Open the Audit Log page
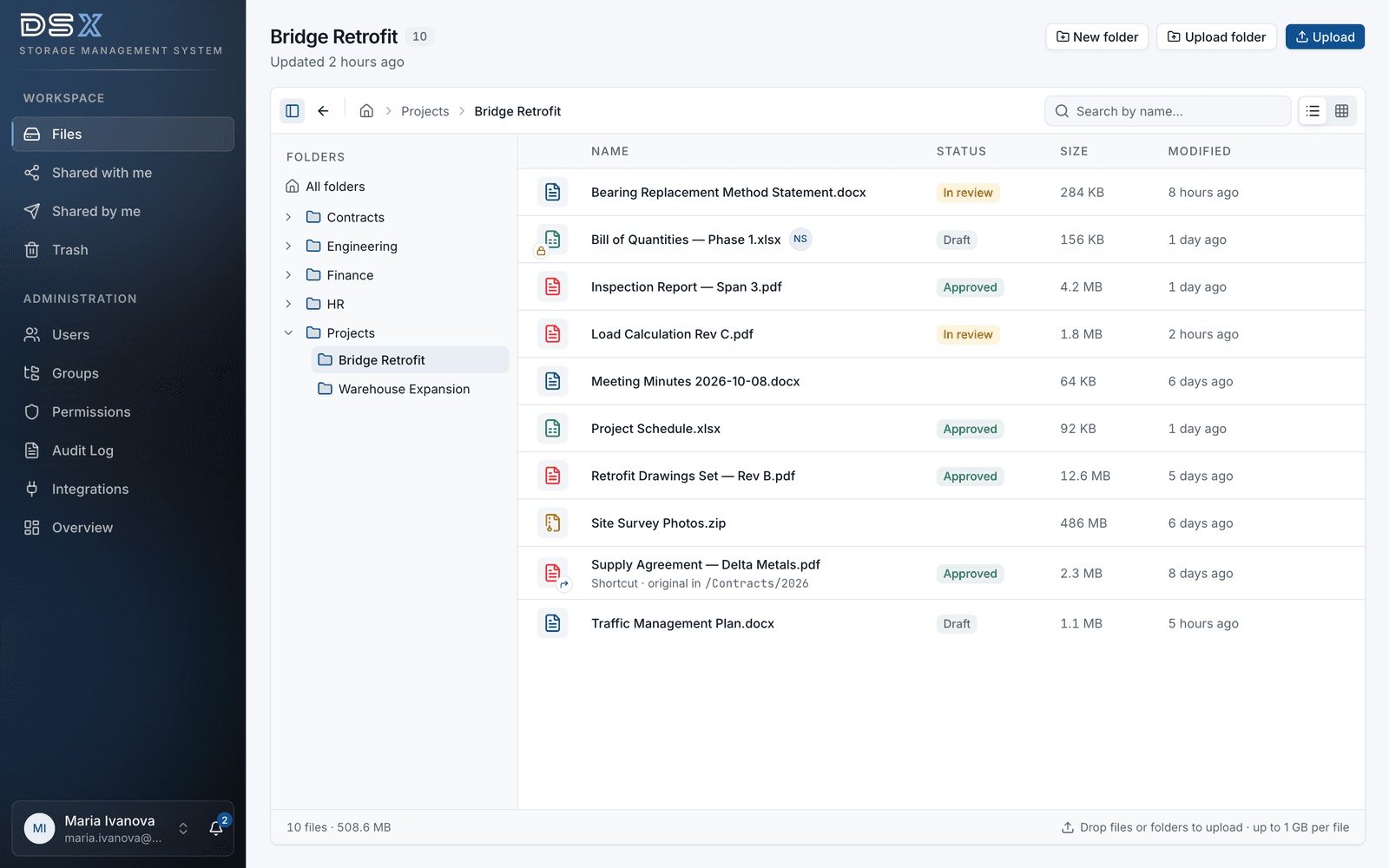The width and height of the screenshot is (1389, 868). (x=122, y=450)
